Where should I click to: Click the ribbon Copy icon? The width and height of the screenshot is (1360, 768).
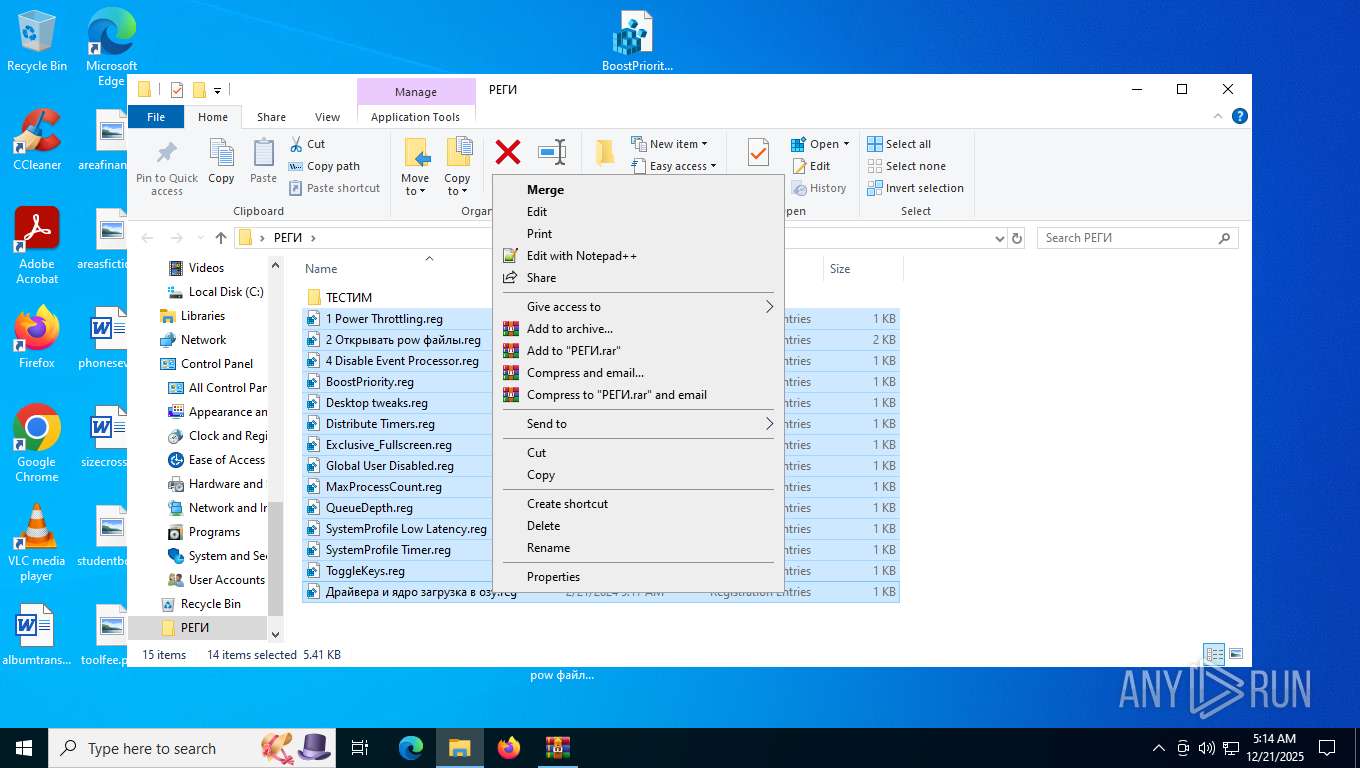click(221, 153)
